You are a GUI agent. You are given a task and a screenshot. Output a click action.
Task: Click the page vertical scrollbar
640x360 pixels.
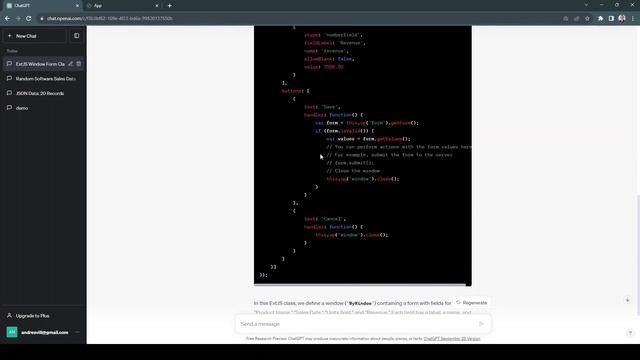pyautogui.click(x=638, y=255)
